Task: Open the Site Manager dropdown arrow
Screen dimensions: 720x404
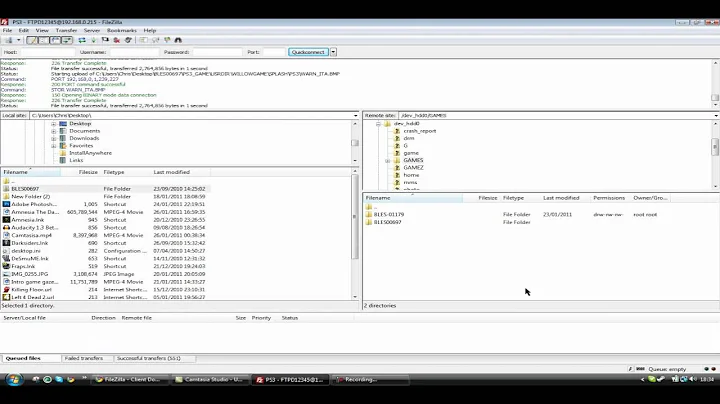Action: 18,40
